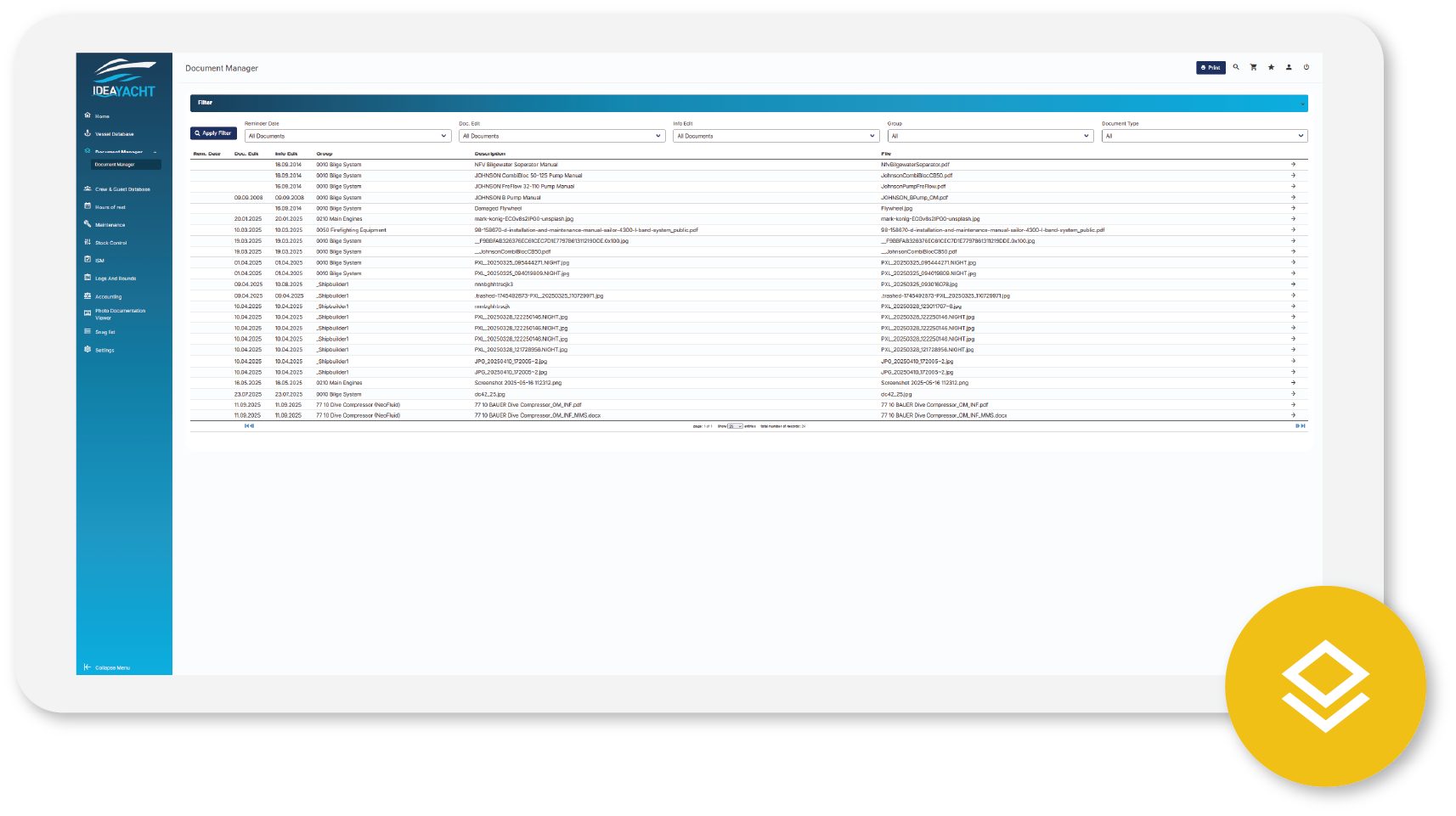Click the power logout icon
The width and height of the screenshot is (1456, 816).
pos(1306,67)
